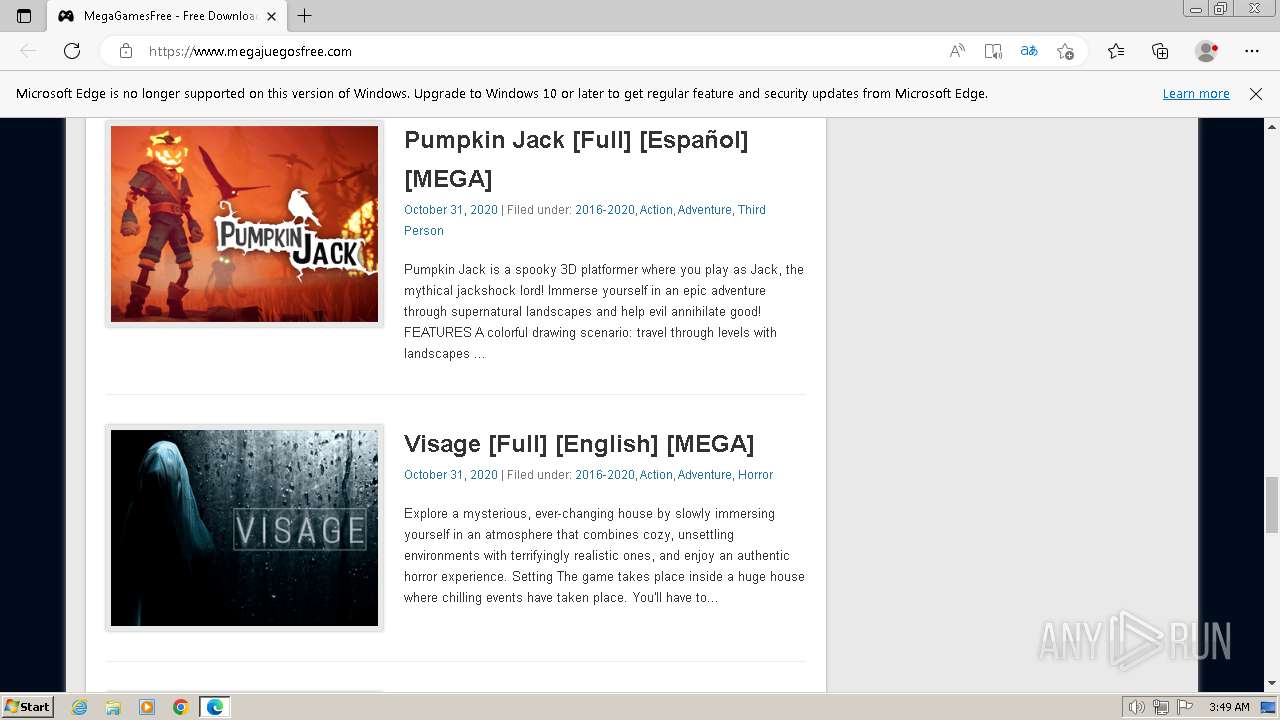
Task: Open the Edge Settings and more menu
Action: click(1252, 51)
